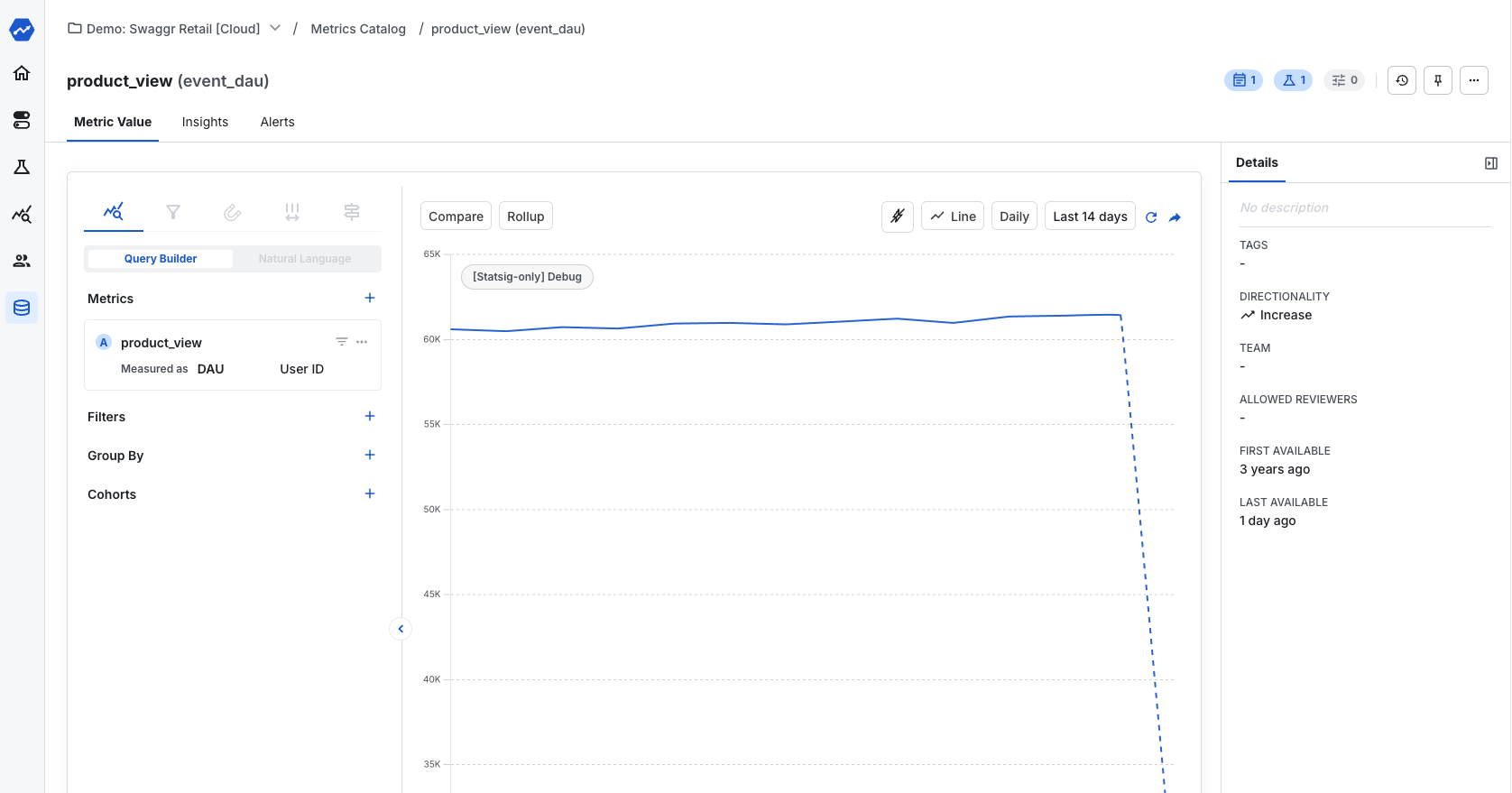The image size is (1512, 793).
Task: Open Users people icon in sidebar
Action: (22, 261)
